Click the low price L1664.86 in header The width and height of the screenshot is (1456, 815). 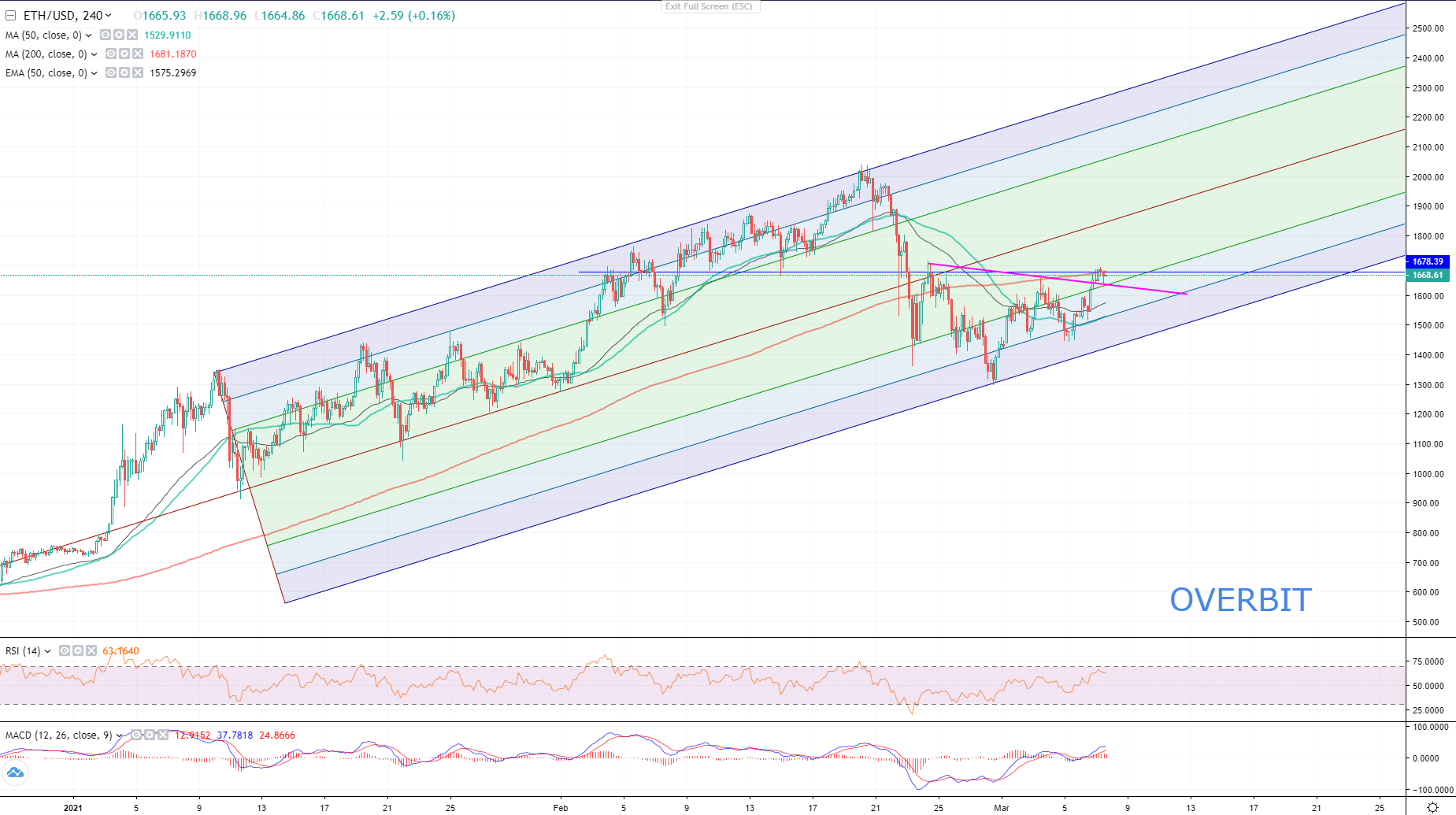click(x=280, y=16)
